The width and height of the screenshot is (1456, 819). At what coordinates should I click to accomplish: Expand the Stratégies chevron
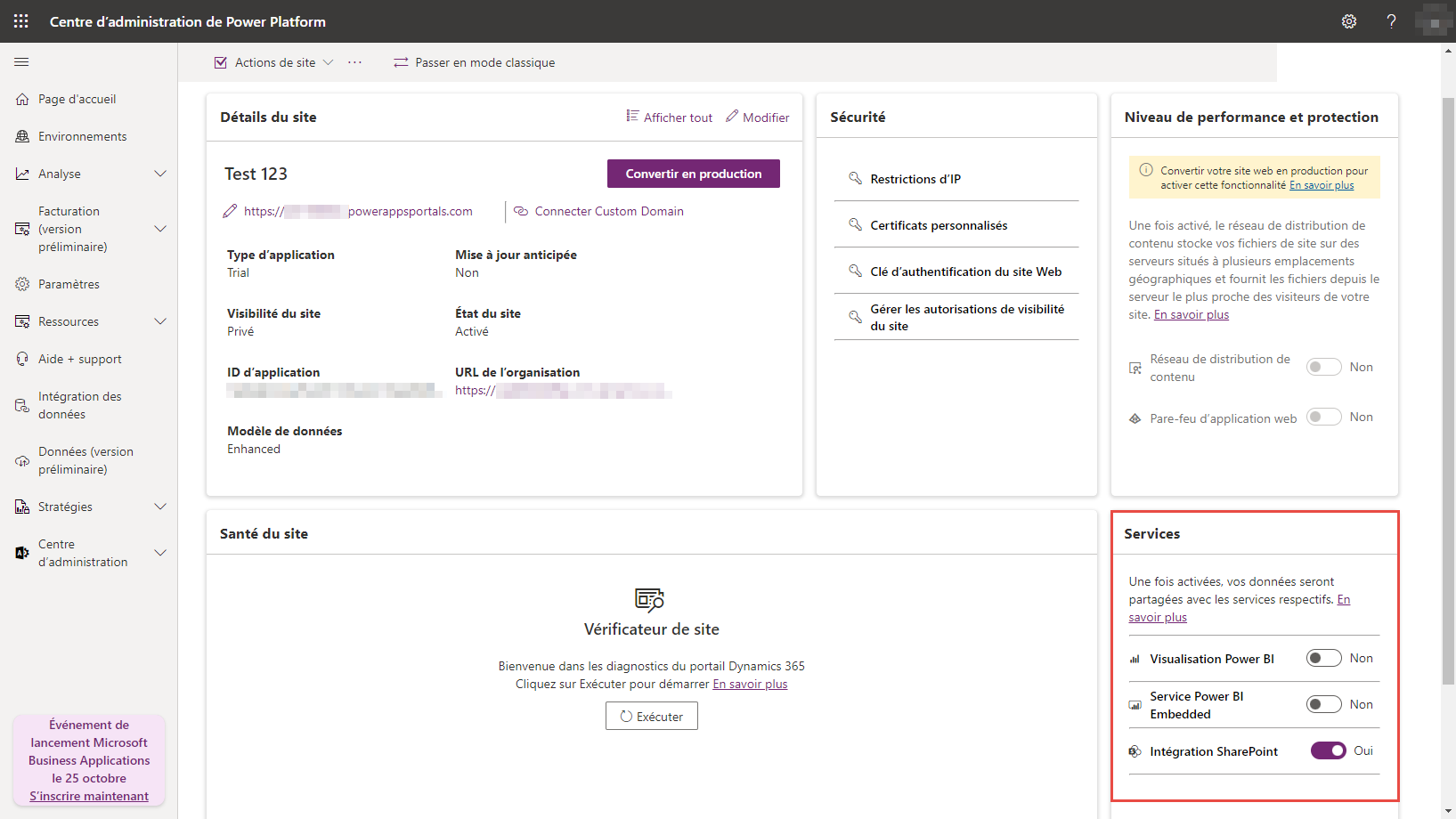[x=160, y=507]
